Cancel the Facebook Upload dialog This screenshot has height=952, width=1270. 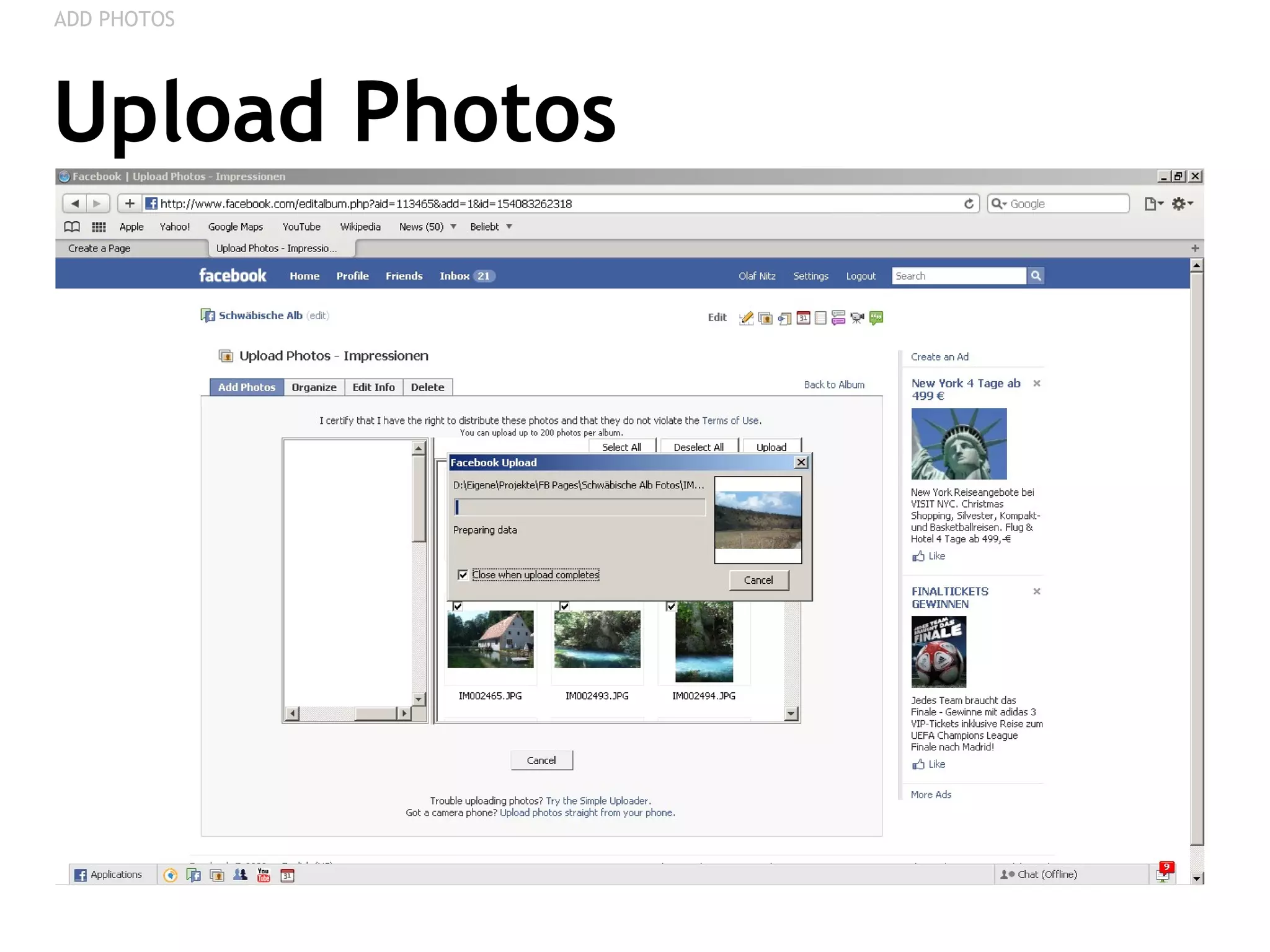[758, 580]
